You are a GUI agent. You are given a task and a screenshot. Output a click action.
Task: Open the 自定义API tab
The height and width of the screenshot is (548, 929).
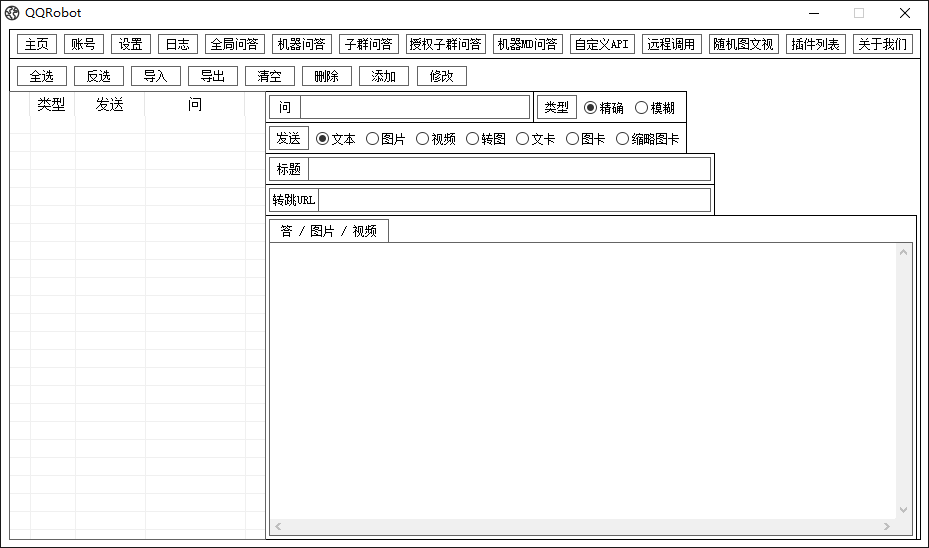pyautogui.click(x=602, y=44)
